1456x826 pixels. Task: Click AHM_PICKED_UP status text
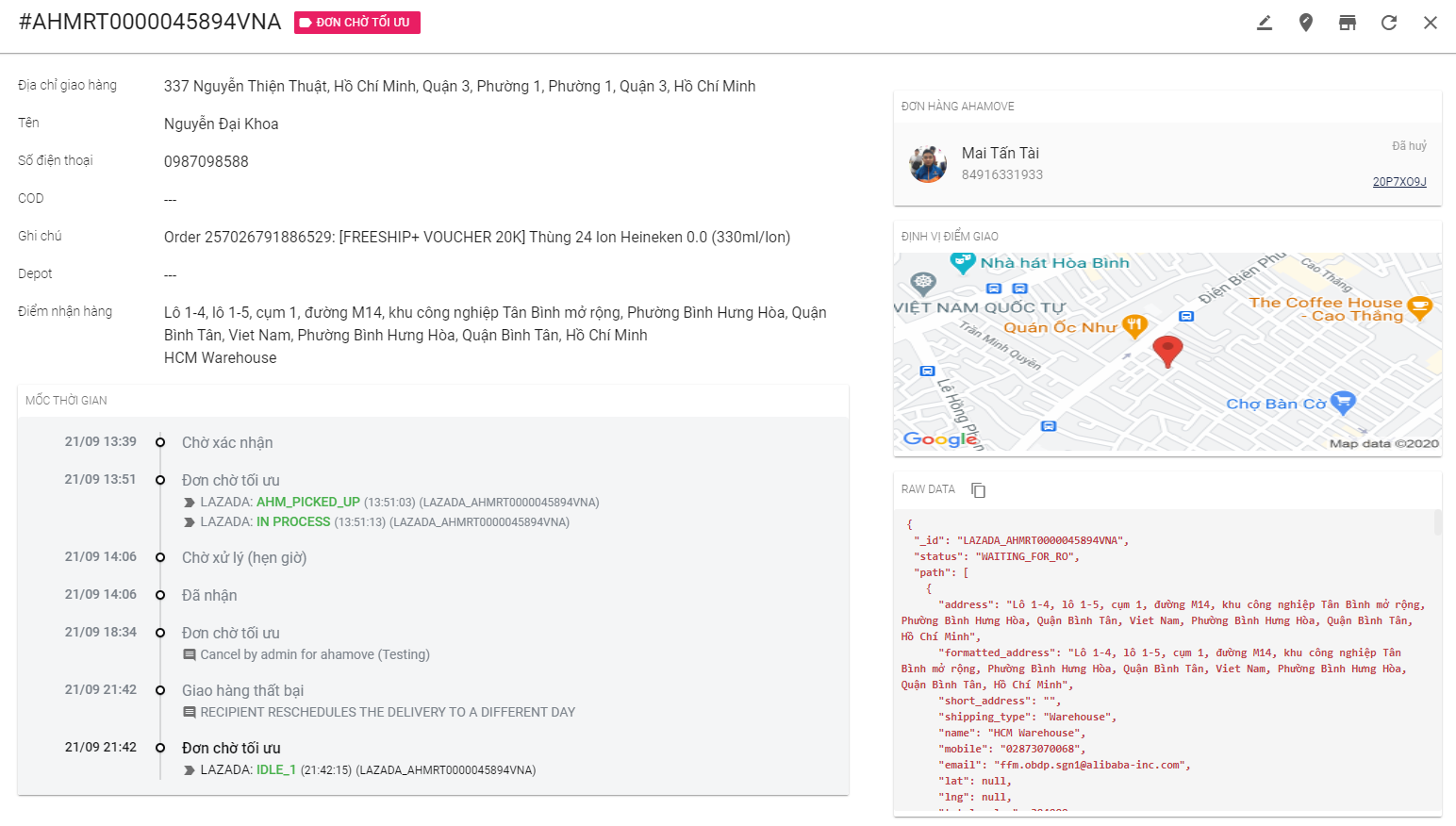pos(308,503)
